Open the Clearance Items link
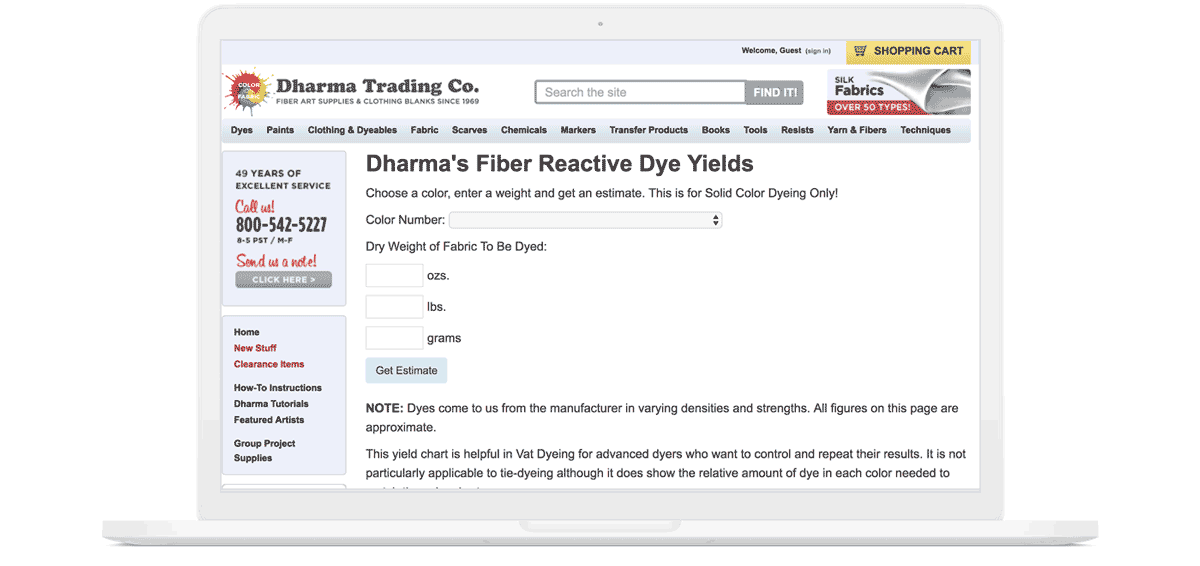Screen dimensions: 1200x566 click(269, 364)
